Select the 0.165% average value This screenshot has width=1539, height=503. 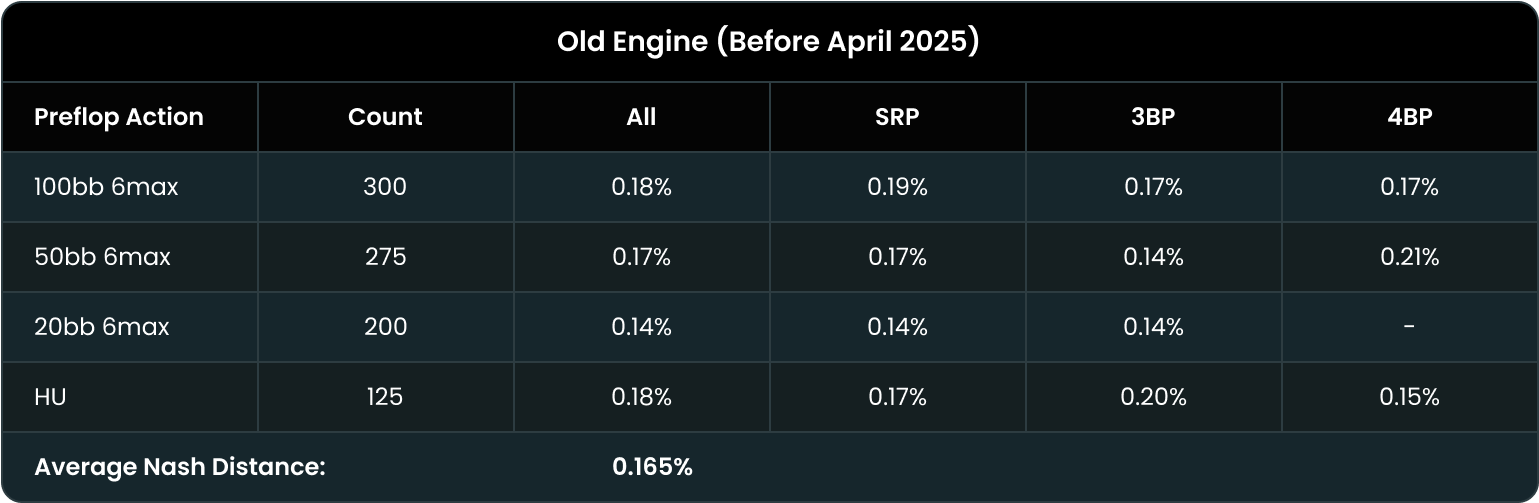click(x=652, y=467)
